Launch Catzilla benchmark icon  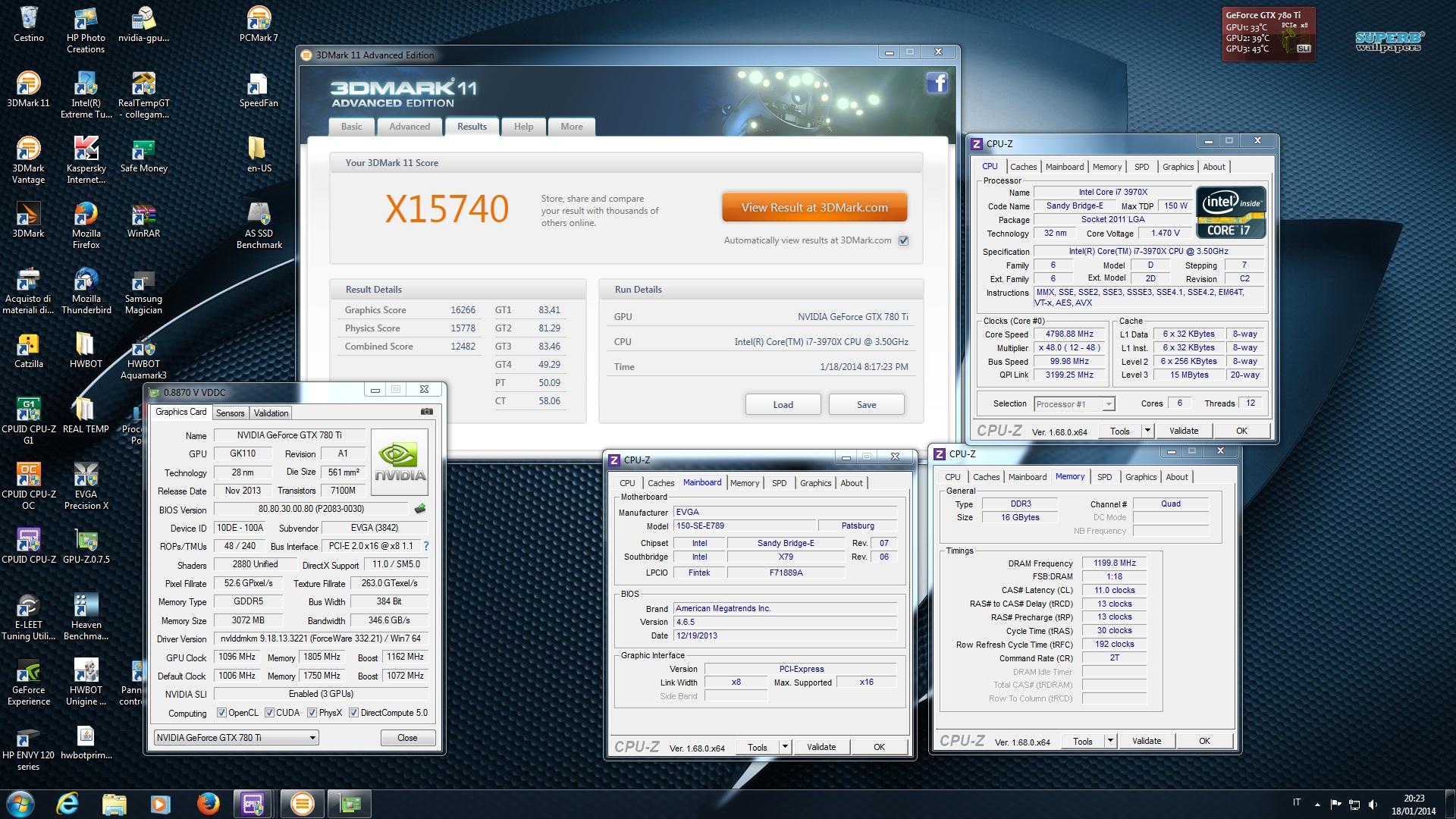point(28,351)
